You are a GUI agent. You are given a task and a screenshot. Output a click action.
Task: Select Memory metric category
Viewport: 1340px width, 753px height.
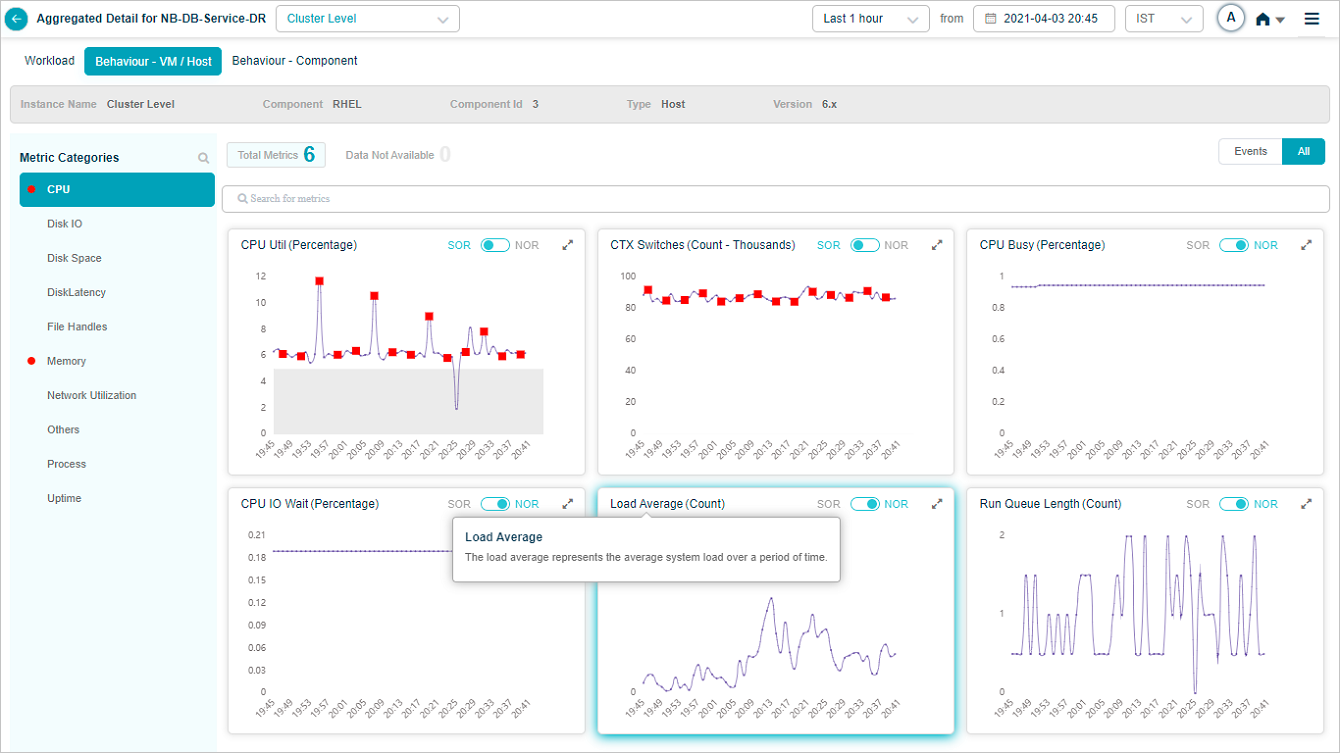point(66,361)
